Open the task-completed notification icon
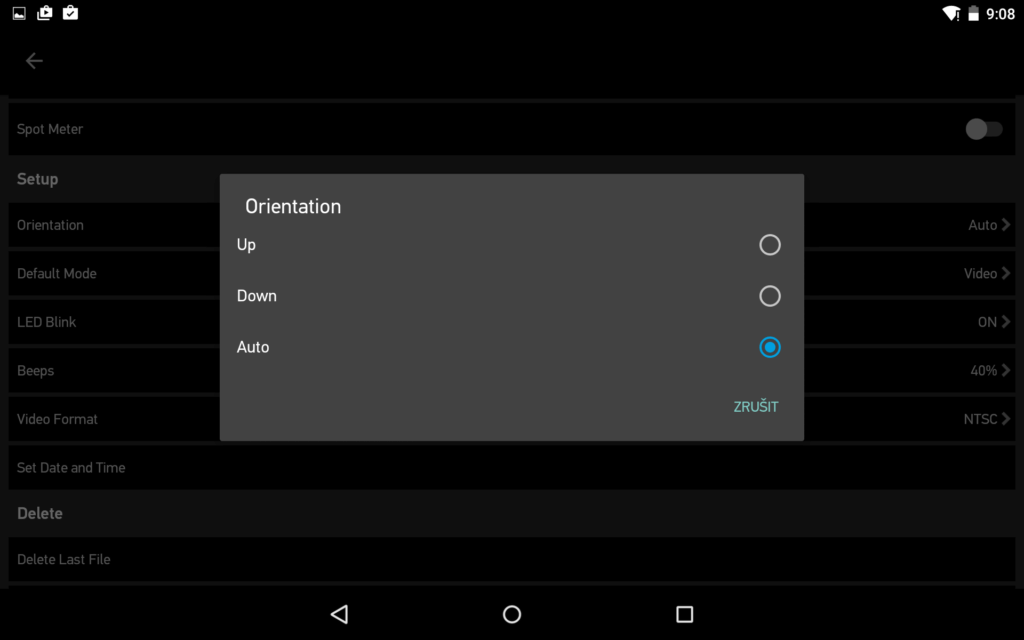Image resolution: width=1024 pixels, height=640 pixels. tap(70, 12)
